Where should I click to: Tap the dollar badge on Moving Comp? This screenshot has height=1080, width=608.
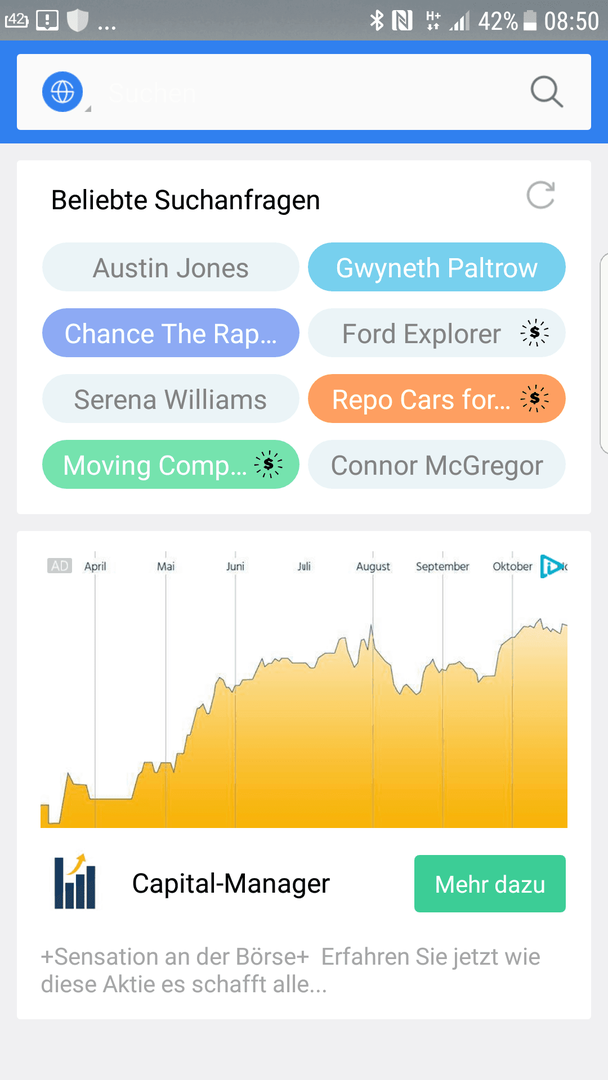[x=269, y=465]
